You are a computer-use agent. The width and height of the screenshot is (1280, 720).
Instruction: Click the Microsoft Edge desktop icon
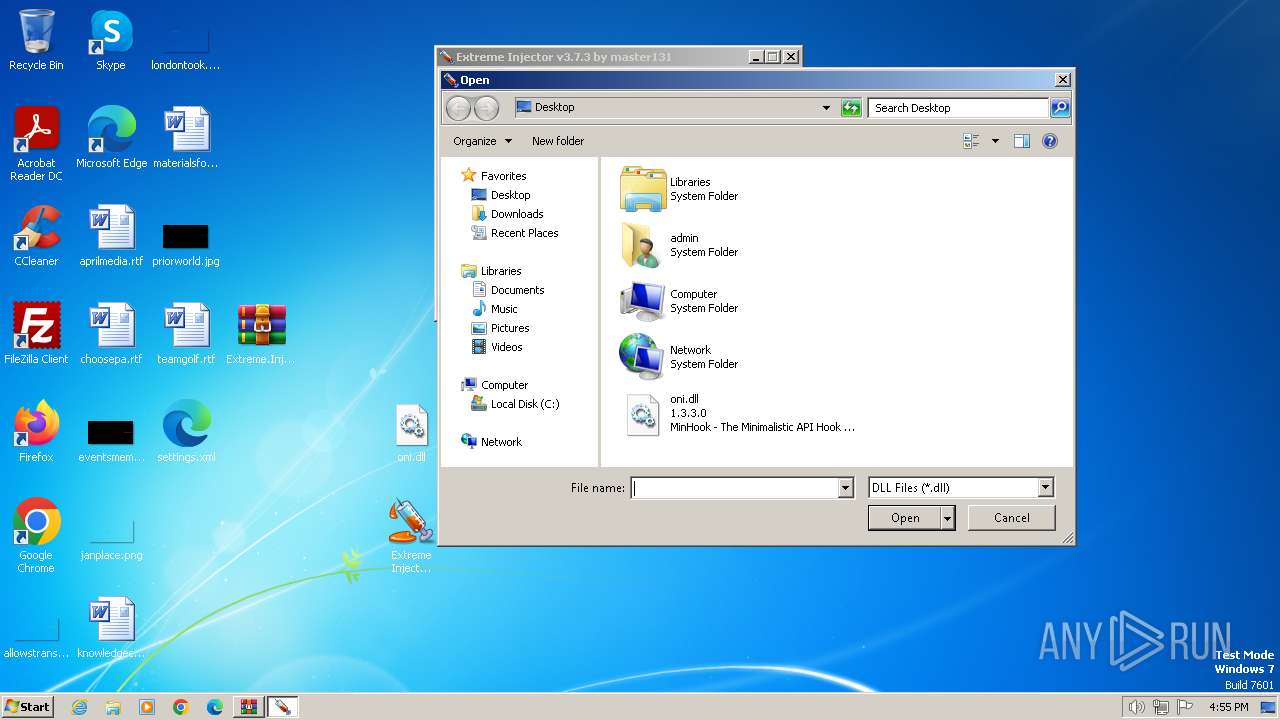111,138
